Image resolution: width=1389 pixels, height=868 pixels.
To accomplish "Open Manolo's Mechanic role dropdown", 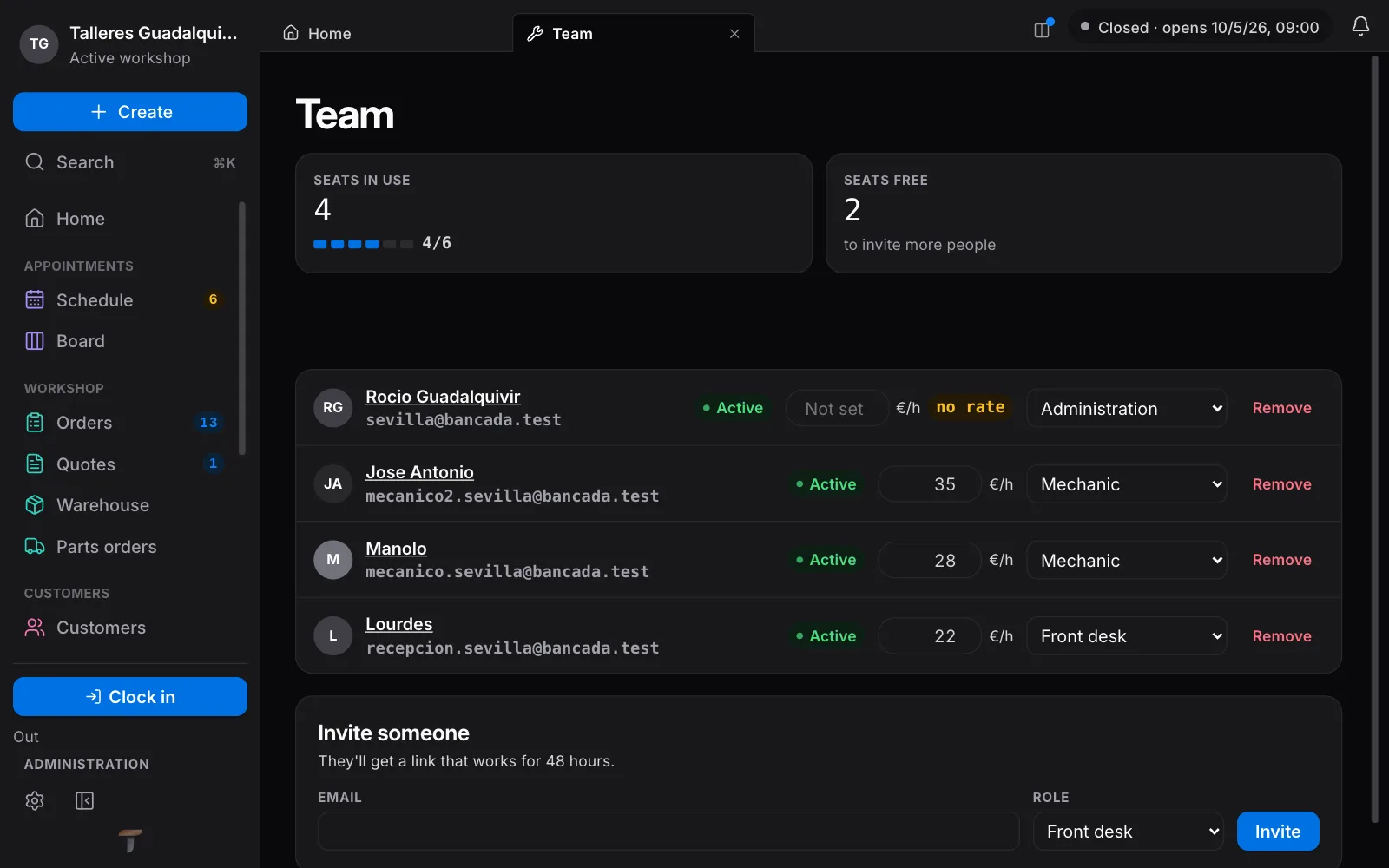I will coord(1127,560).
